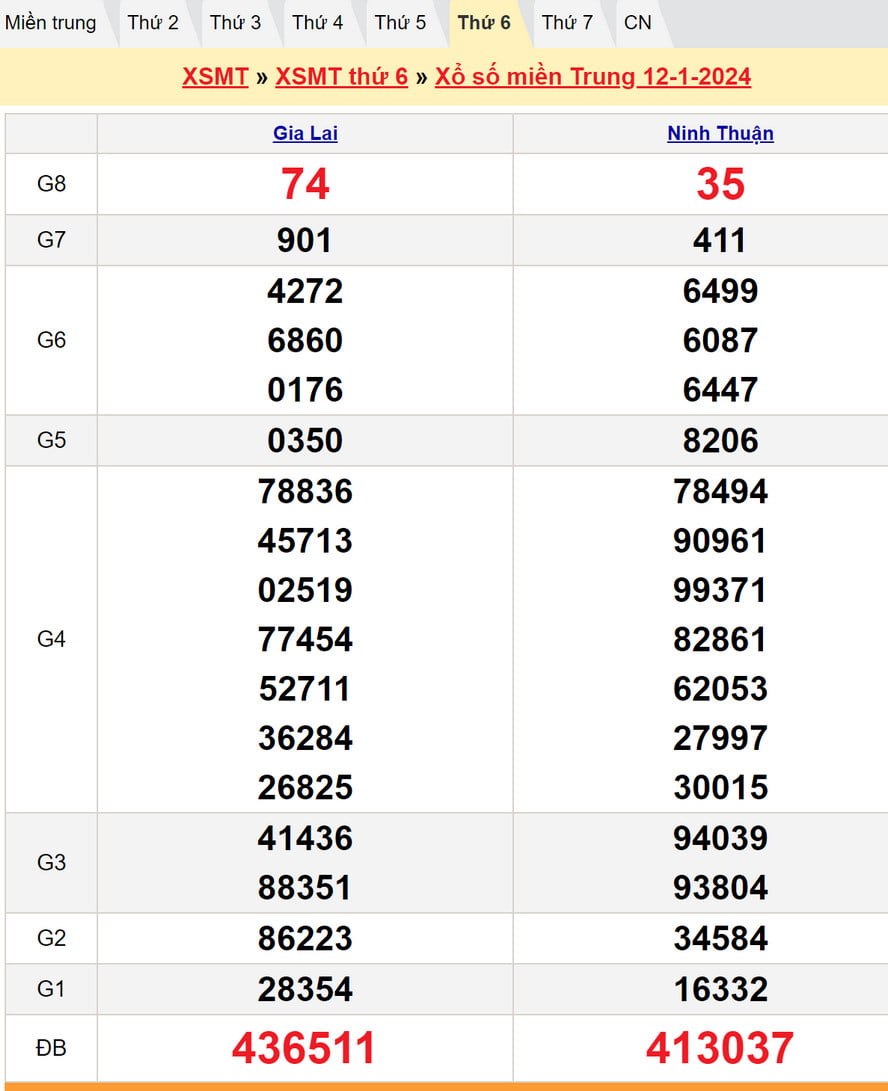Select Ninh Thuận G1 number 16332
Image resolution: width=888 pixels, height=1091 pixels.
(x=720, y=989)
